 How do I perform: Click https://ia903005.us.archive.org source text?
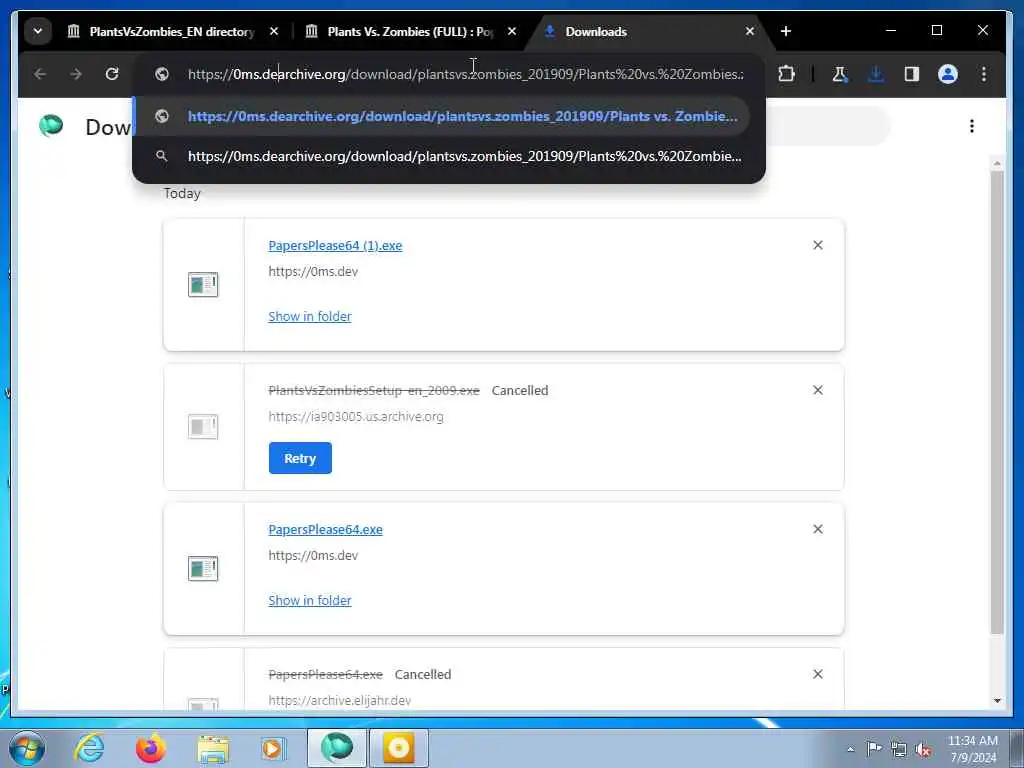[356, 417]
